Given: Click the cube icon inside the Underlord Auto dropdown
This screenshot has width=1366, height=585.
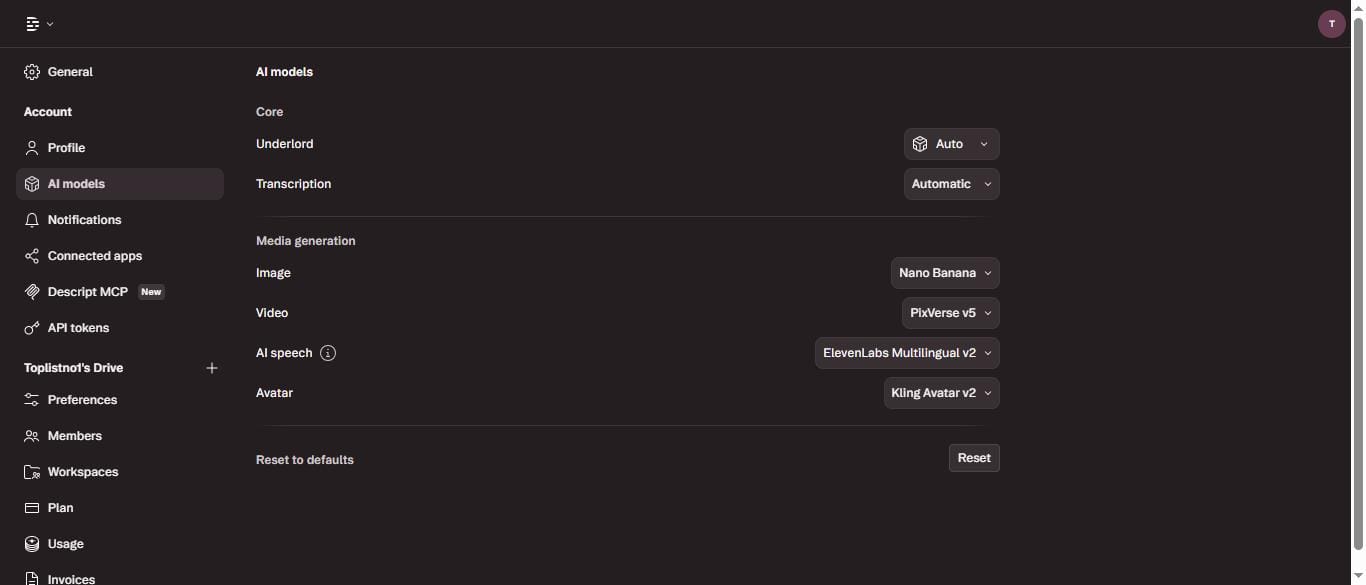Looking at the screenshot, I should click(x=920, y=144).
